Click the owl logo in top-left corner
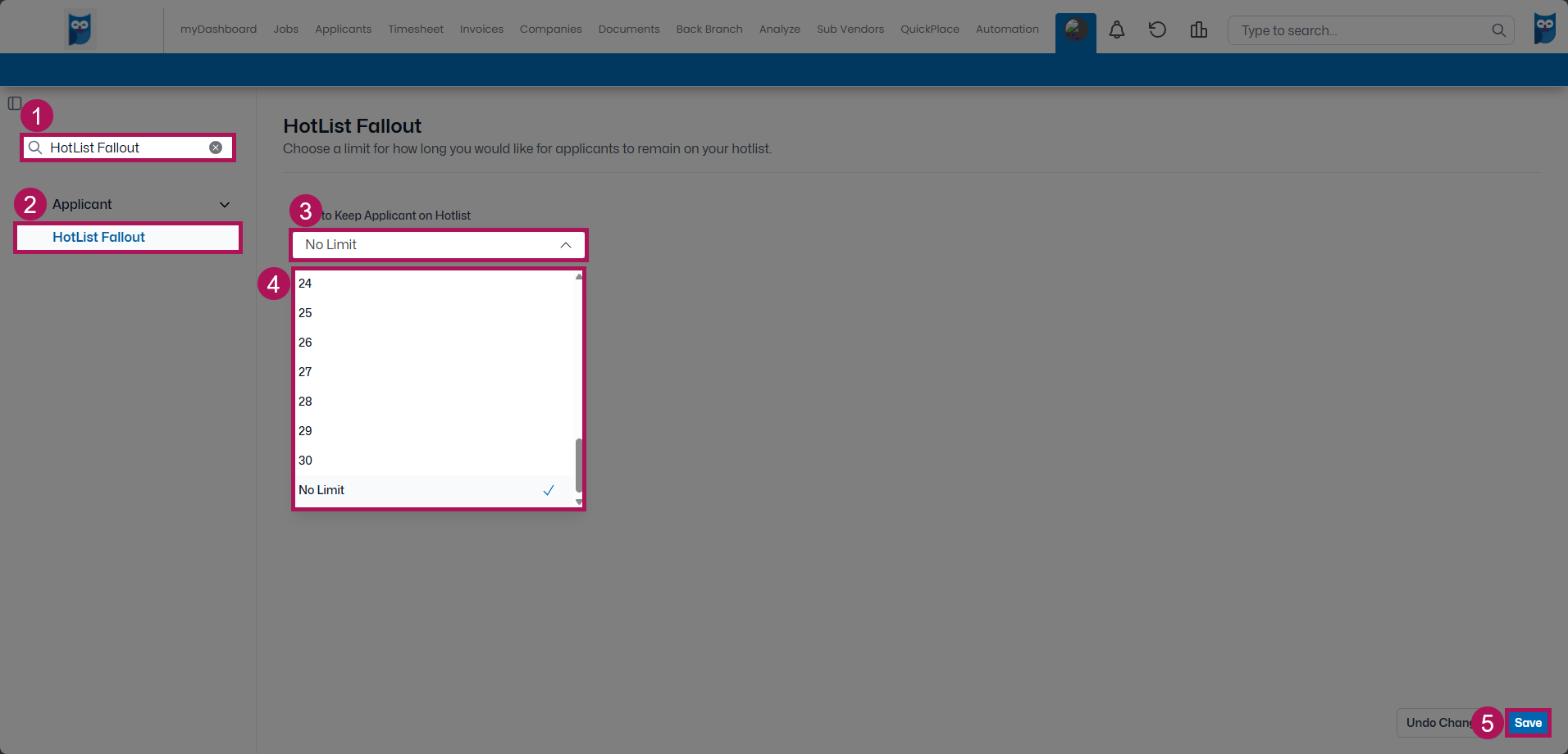This screenshot has height=754, width=1568. (80, 30)
